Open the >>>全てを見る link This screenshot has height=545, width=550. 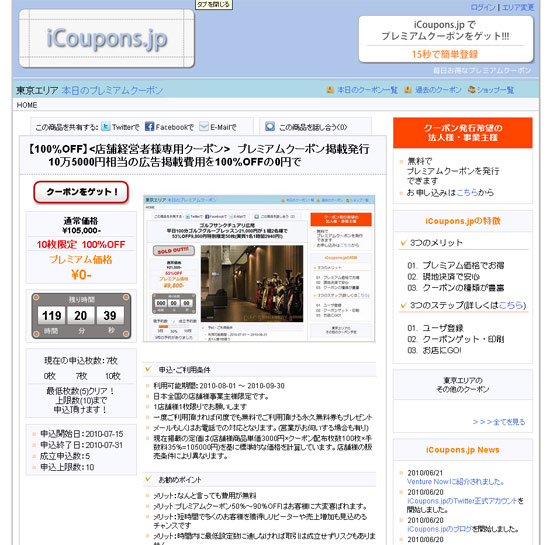499,422
